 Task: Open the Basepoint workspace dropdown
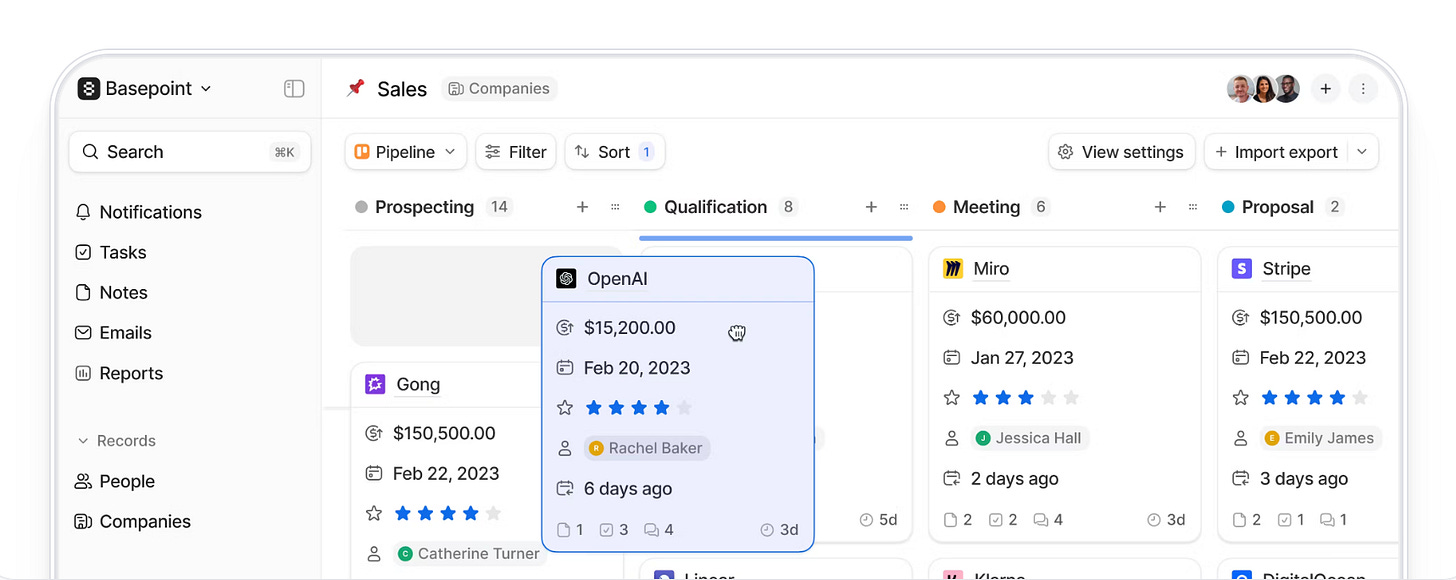click(x=145, y=88)
